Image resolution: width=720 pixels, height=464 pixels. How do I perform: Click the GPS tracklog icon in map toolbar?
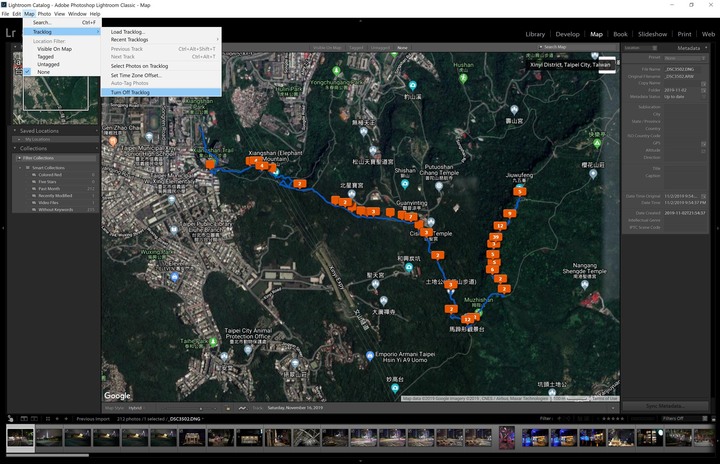click(242, 408)
